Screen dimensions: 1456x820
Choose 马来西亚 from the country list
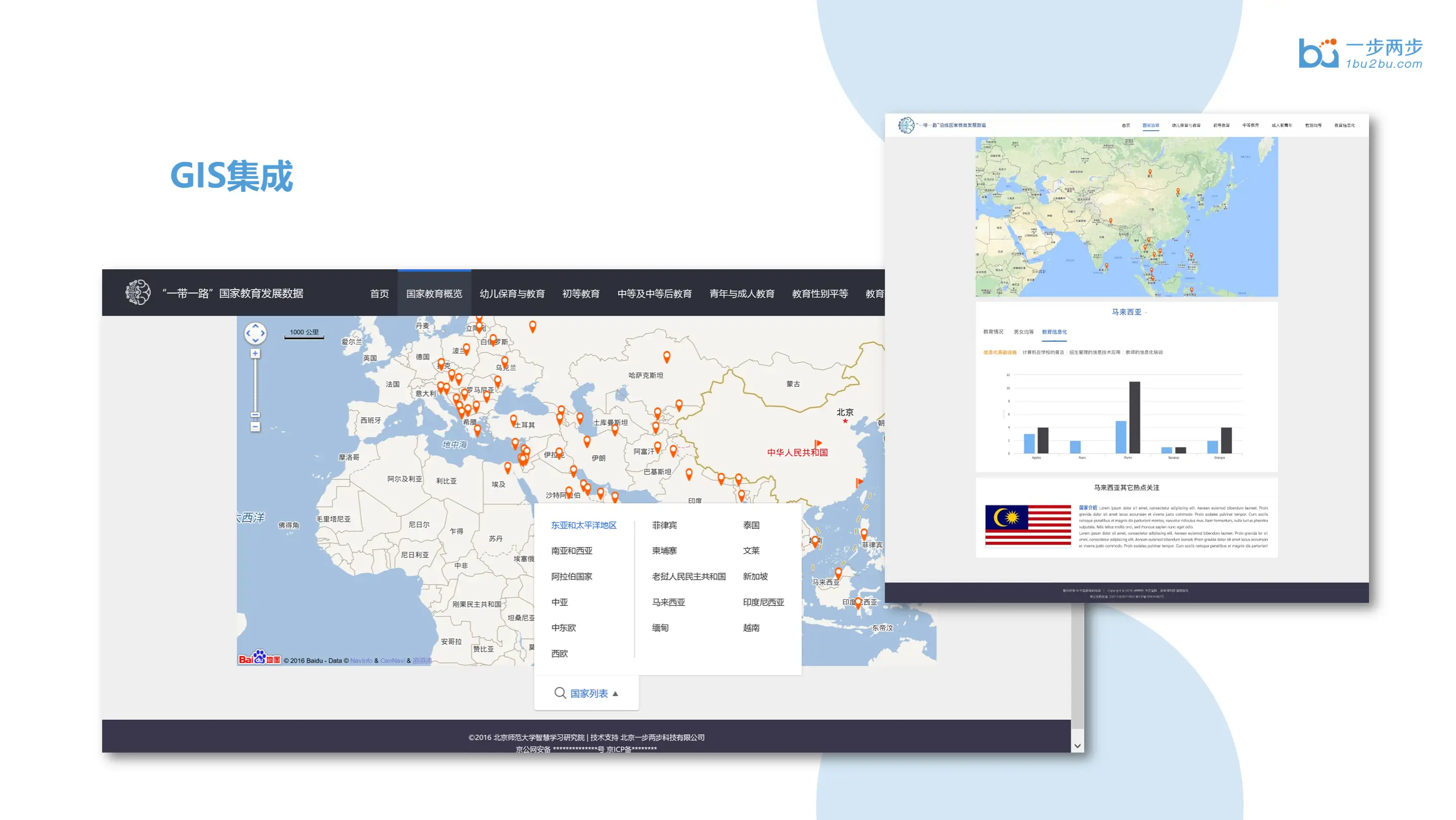(x=668, y=602)
